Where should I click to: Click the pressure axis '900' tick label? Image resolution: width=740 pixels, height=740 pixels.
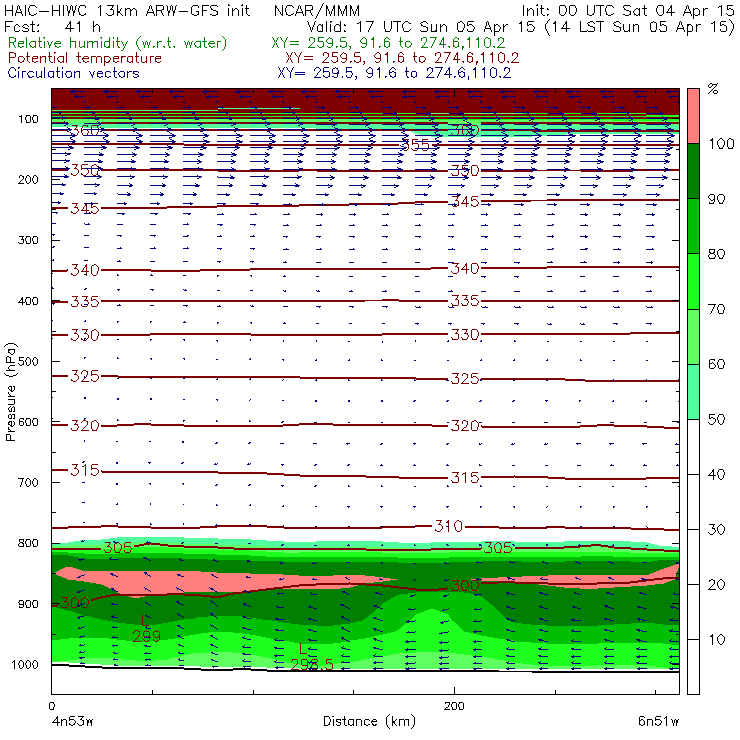(28, 604)
